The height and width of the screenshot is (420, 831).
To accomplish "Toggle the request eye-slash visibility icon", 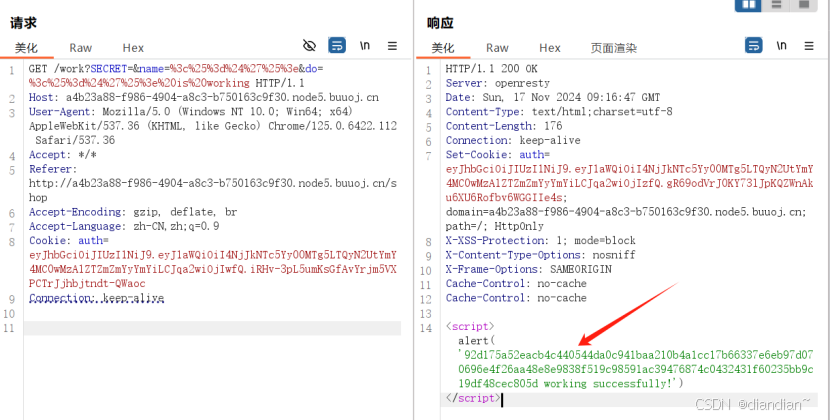I will coord(310,46).
